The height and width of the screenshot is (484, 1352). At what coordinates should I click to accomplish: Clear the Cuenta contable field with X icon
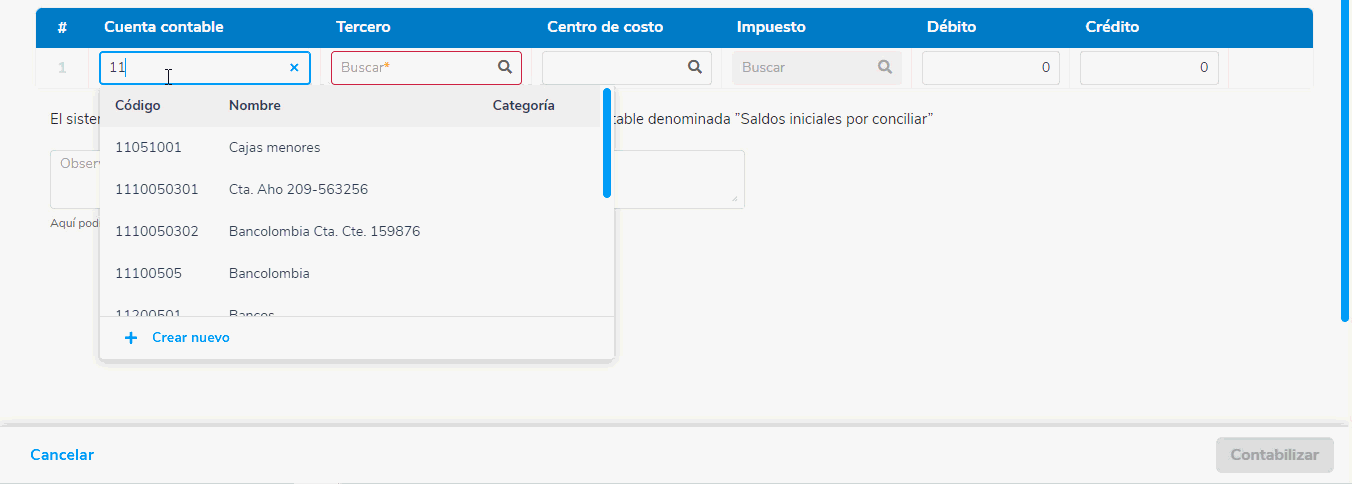tap(294, 68)
